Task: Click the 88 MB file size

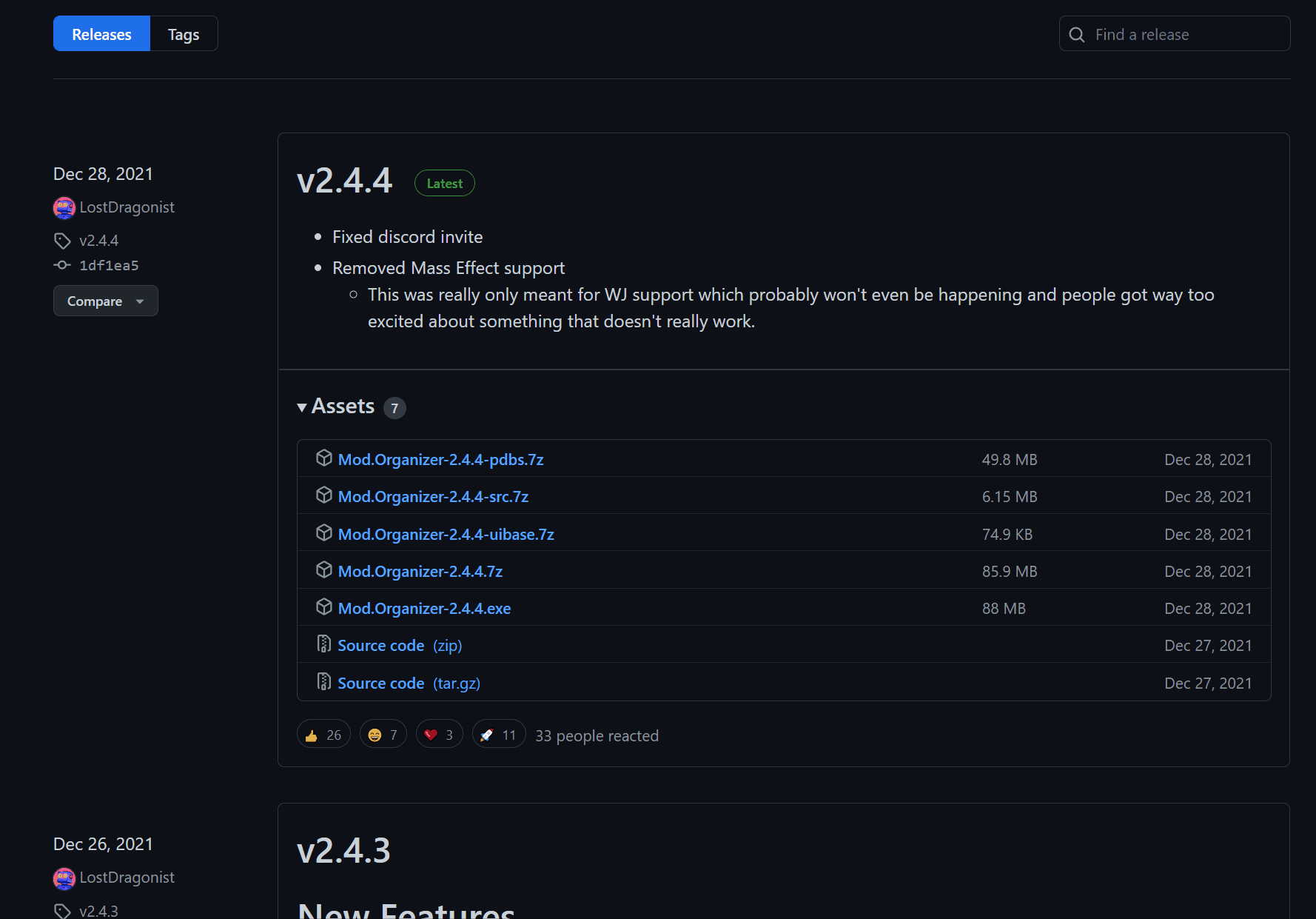Action: [x=1004, y=609]
